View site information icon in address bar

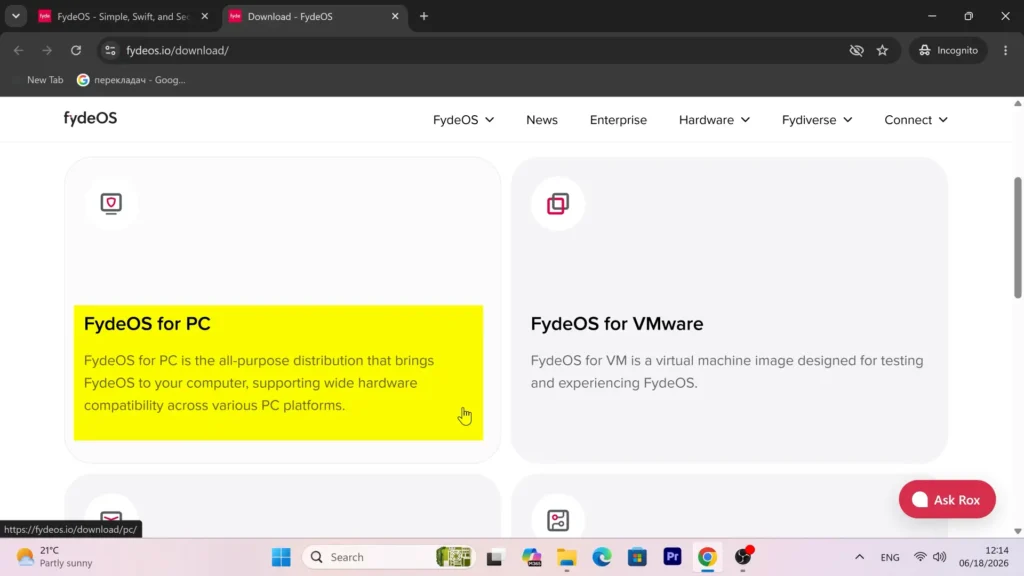pyautogui.click(x=110, y=50)
